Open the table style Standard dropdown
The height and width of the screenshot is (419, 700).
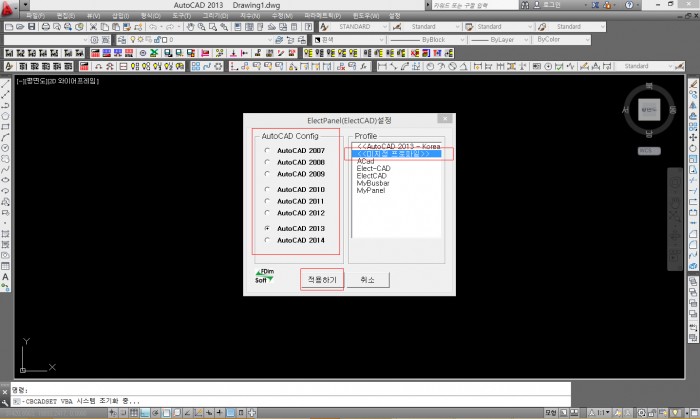click(504, 27)
